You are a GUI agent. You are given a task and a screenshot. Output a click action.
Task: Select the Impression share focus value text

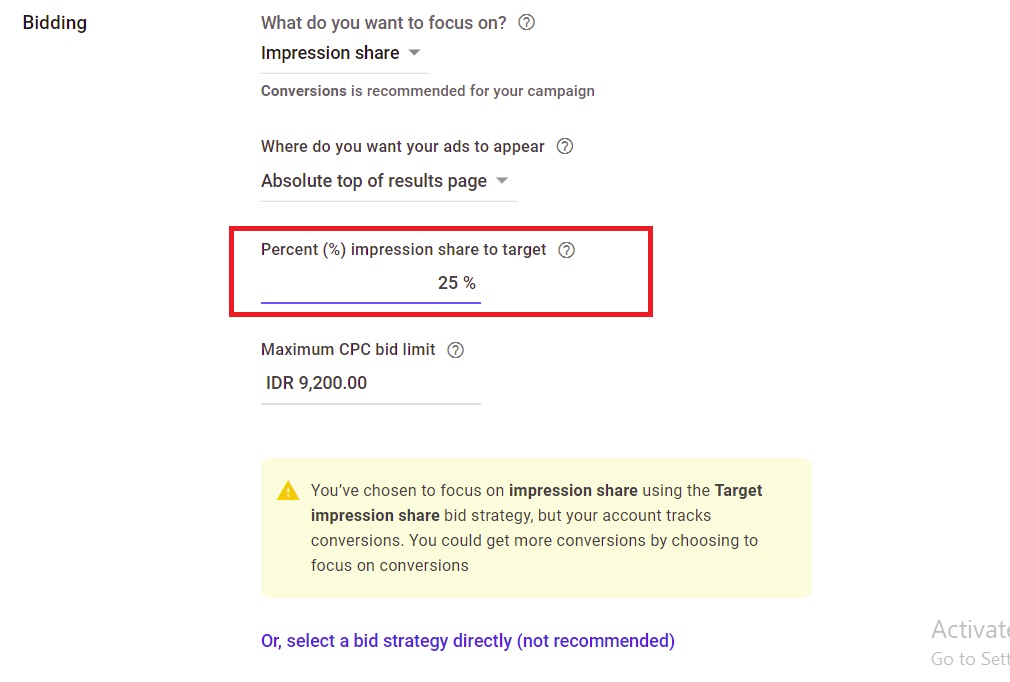tap(330, 53)
